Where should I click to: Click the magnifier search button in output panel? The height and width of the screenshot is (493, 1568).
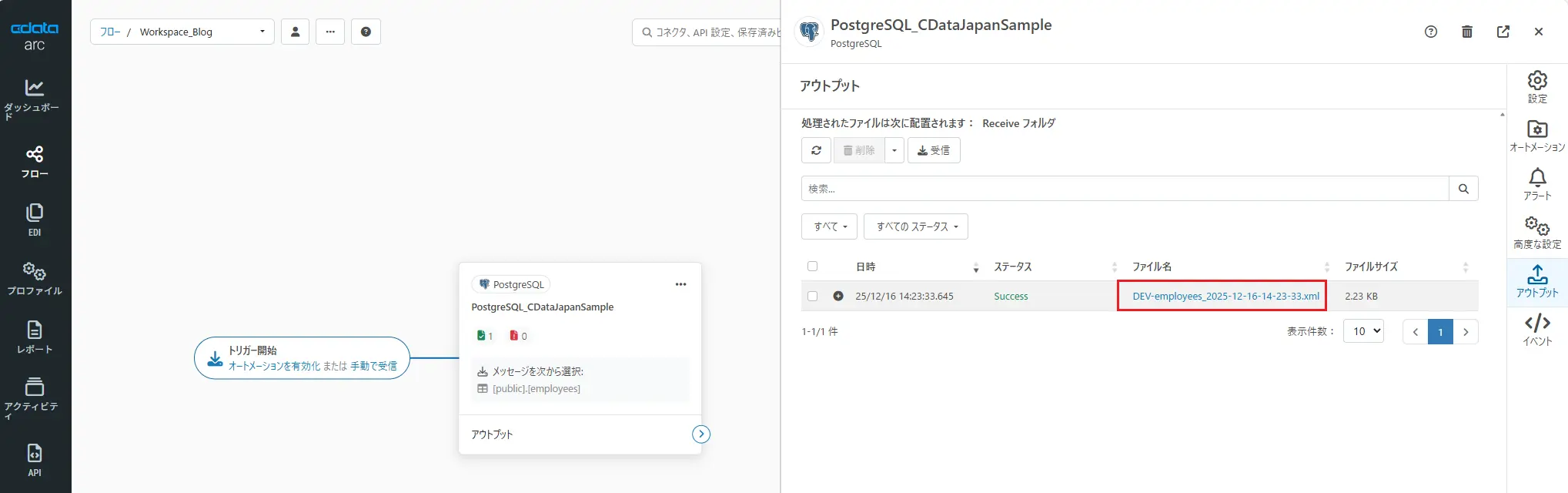click(x=1463, y=189)
